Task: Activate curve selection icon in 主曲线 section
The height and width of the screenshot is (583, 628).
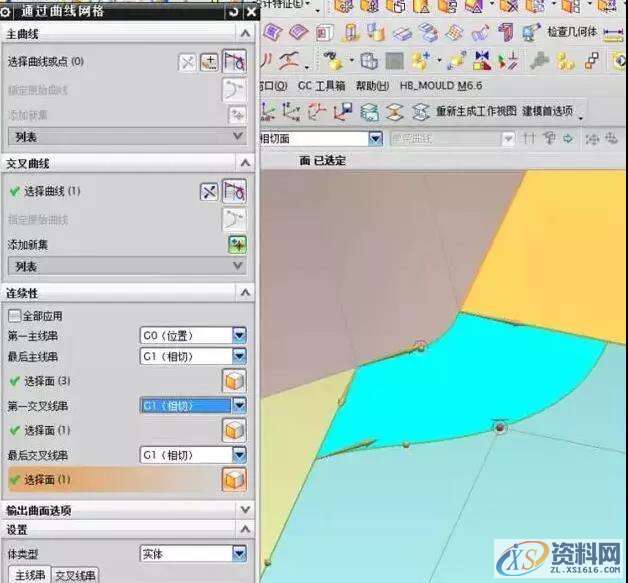Action: click(234, 61)
